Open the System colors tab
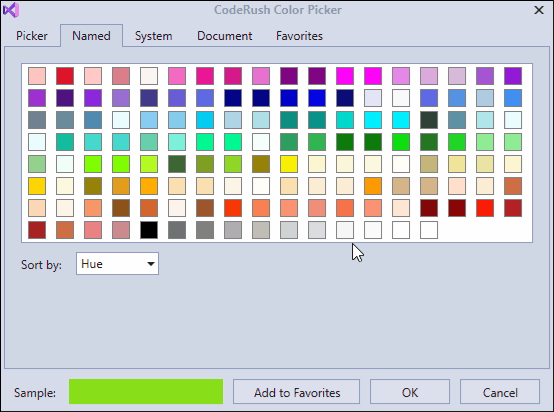Viewport: 554px width, 412px height. (154, 36)
